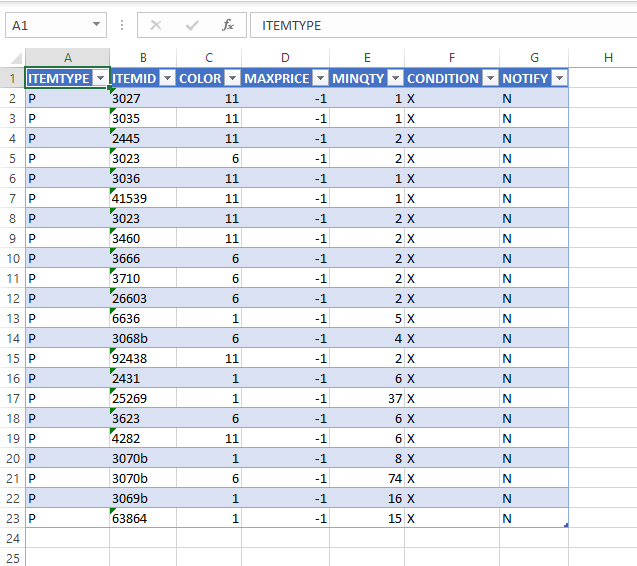Open the Name Box dropdown arrow

pyautogui.click(x=96, y=24)
